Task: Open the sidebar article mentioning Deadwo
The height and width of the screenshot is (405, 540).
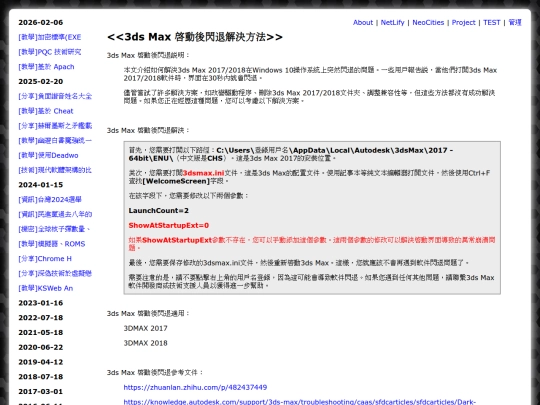Action: 48,155
